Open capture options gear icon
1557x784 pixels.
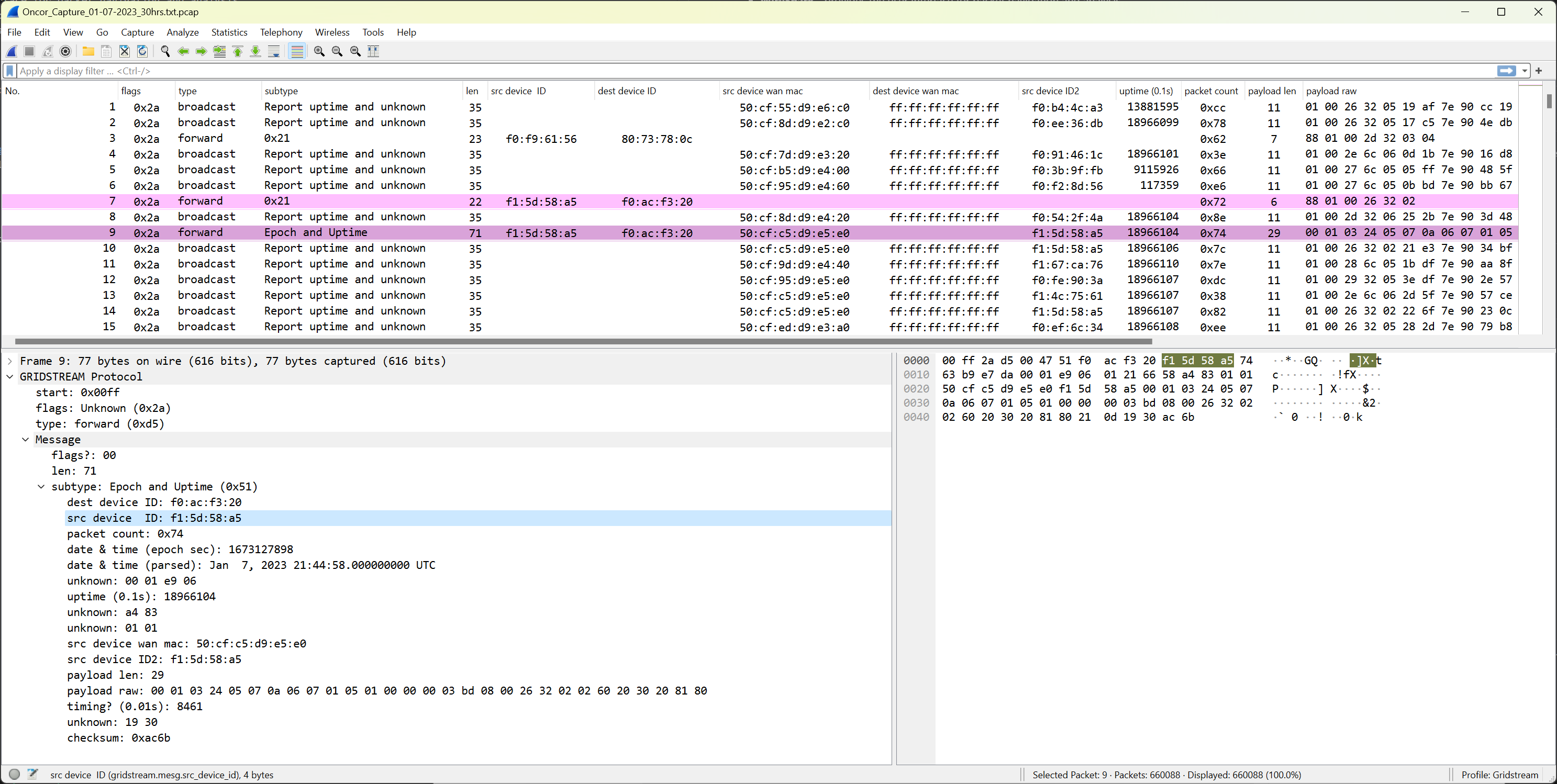[x=66, y=51]
